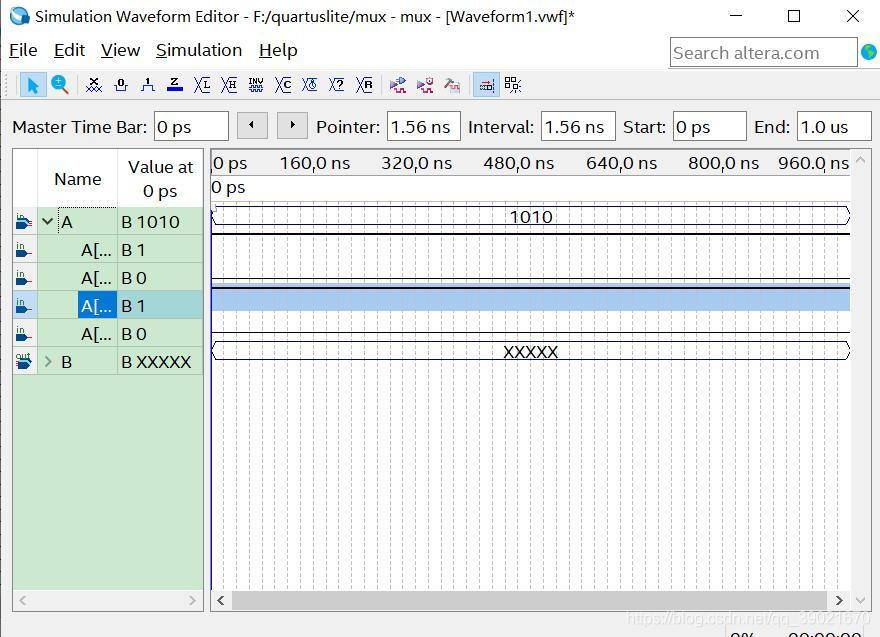
Task: Click the Interval value field
Action: [x=578, y=126]
